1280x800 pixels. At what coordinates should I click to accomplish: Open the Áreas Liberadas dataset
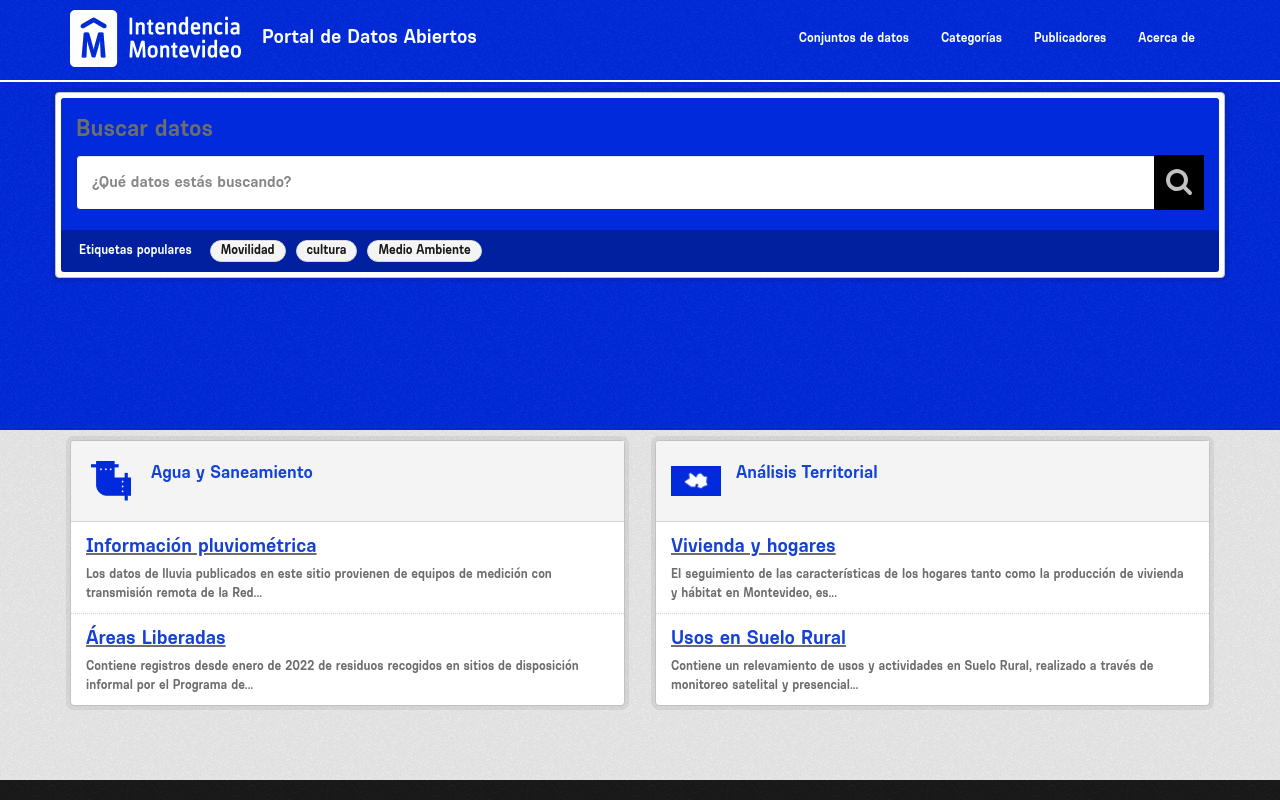pyautogui.click(x=156, y=638)
